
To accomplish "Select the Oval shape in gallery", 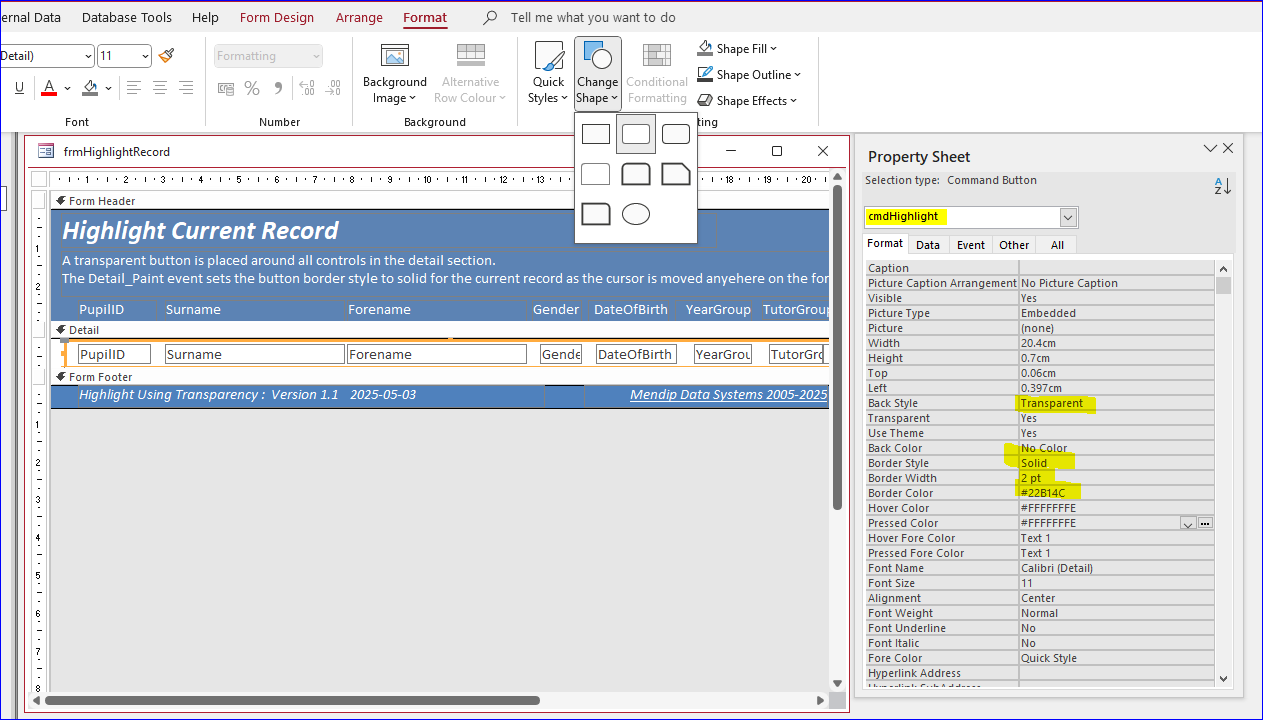I will point(636,214).
